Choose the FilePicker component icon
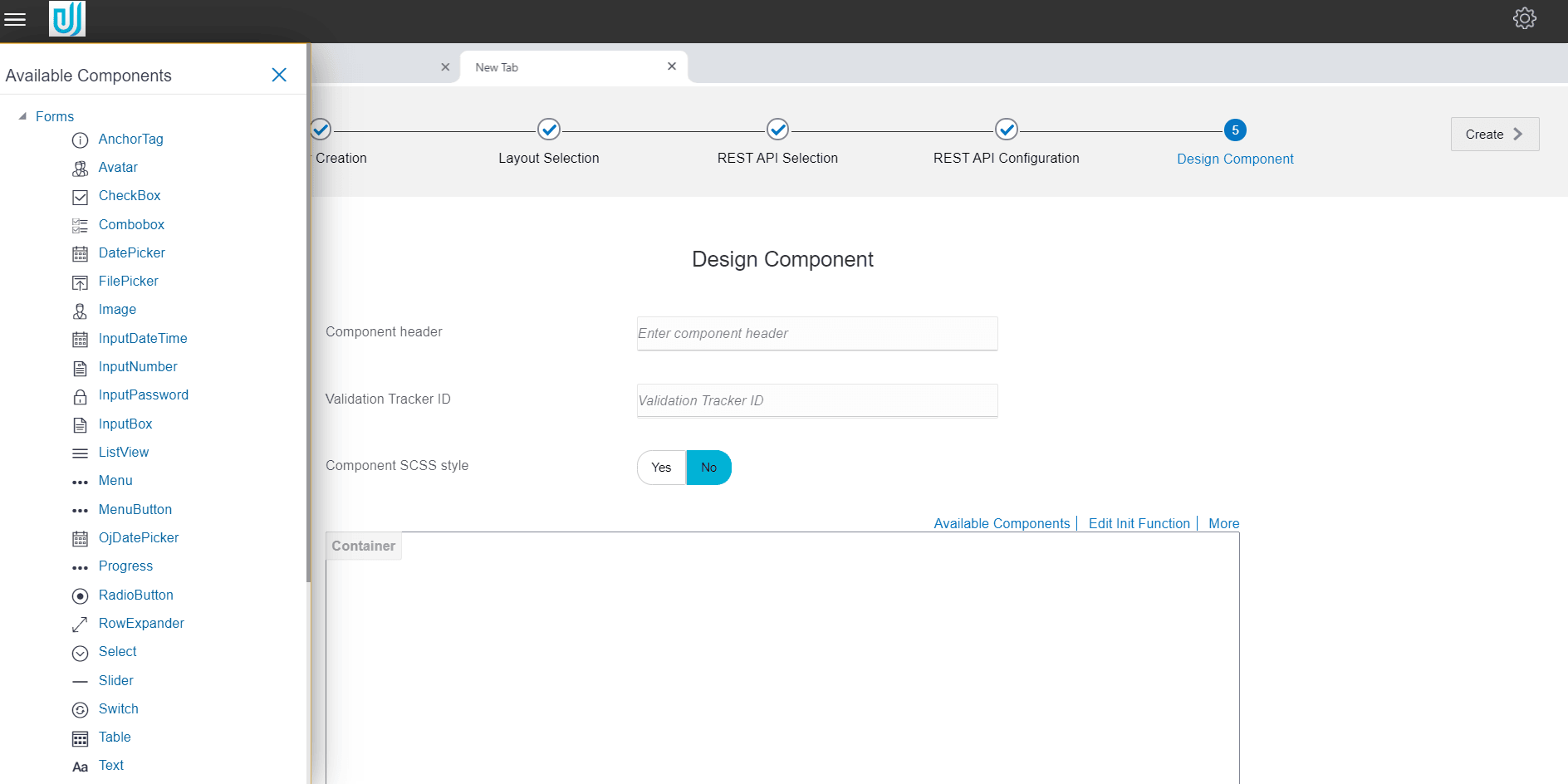This screenshot has width=1568, height=784. pyautogui.click(x=80, y=282)
